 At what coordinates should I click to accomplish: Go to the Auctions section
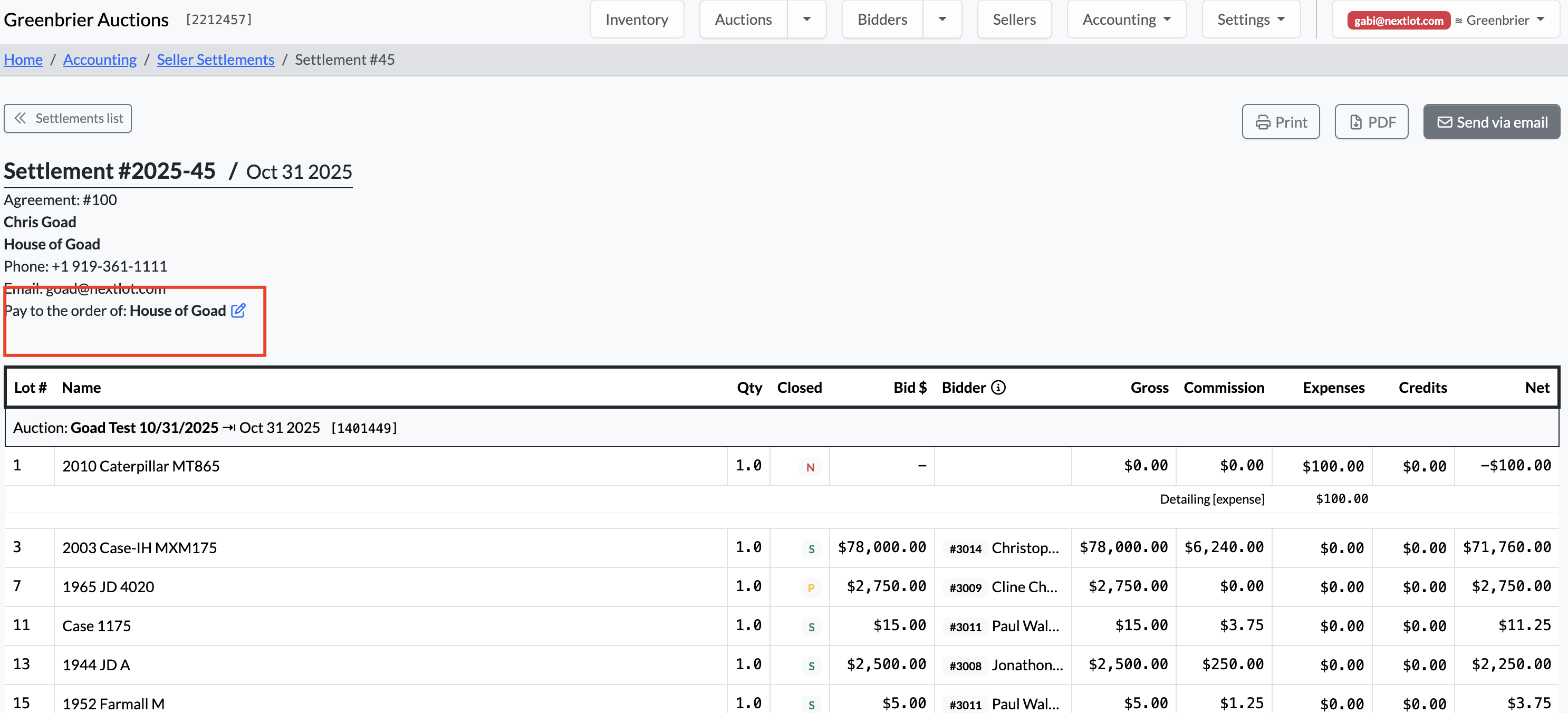coord(743,20)
